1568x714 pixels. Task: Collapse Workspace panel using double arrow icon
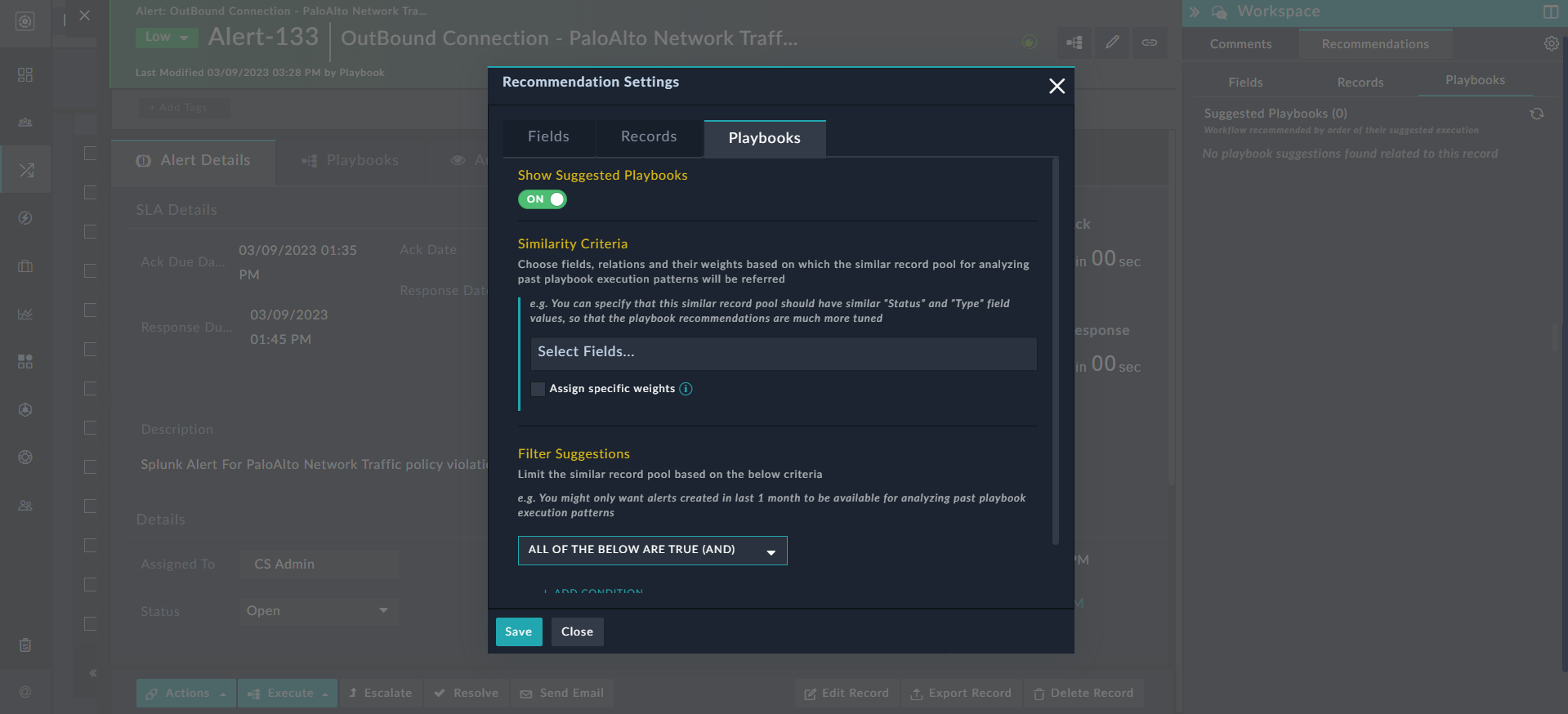tap(1195, 12)
